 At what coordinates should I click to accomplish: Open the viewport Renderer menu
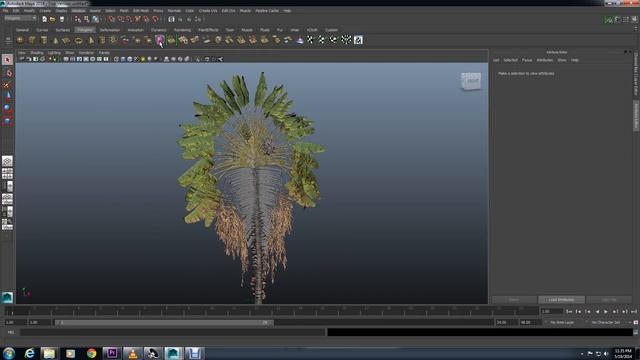point(86,53)
